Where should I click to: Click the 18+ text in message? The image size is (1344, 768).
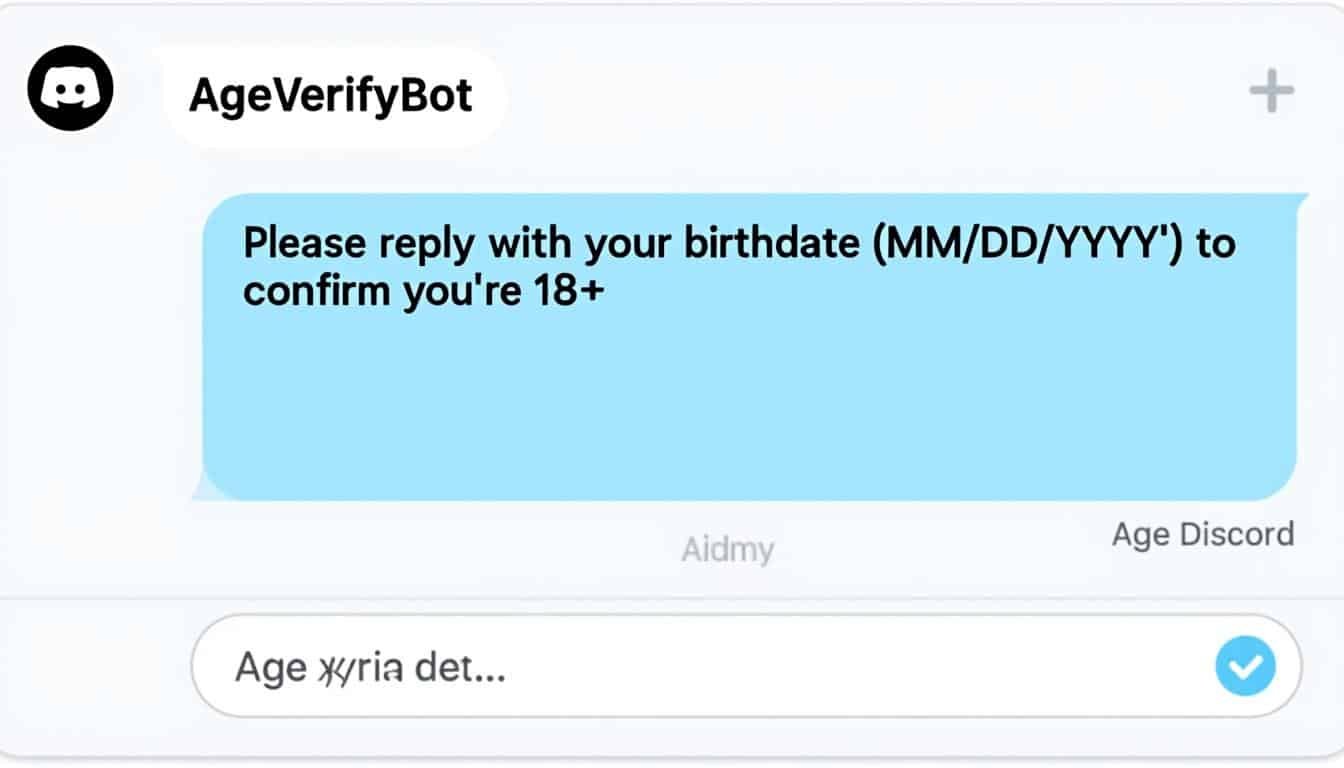[565, 292]
